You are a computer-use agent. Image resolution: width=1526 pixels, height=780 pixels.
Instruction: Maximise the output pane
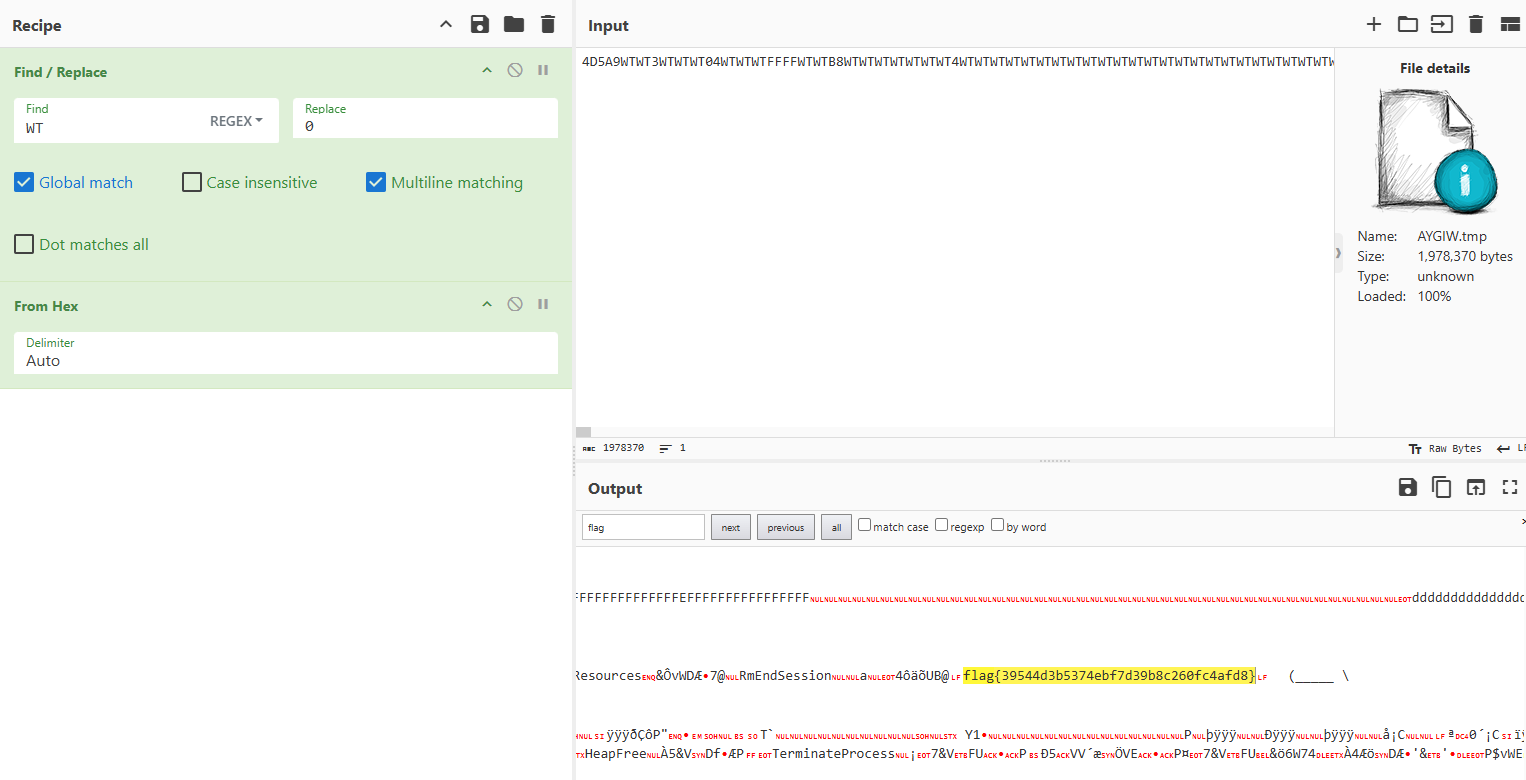click(1510, 487)
